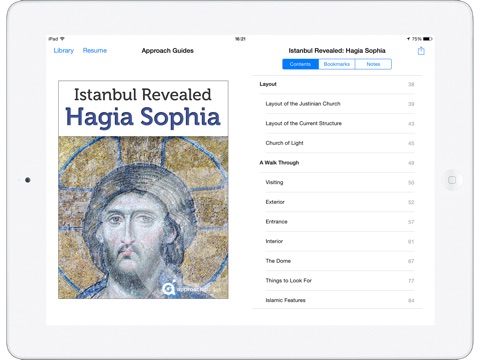Go back to Library

[64, 51]
